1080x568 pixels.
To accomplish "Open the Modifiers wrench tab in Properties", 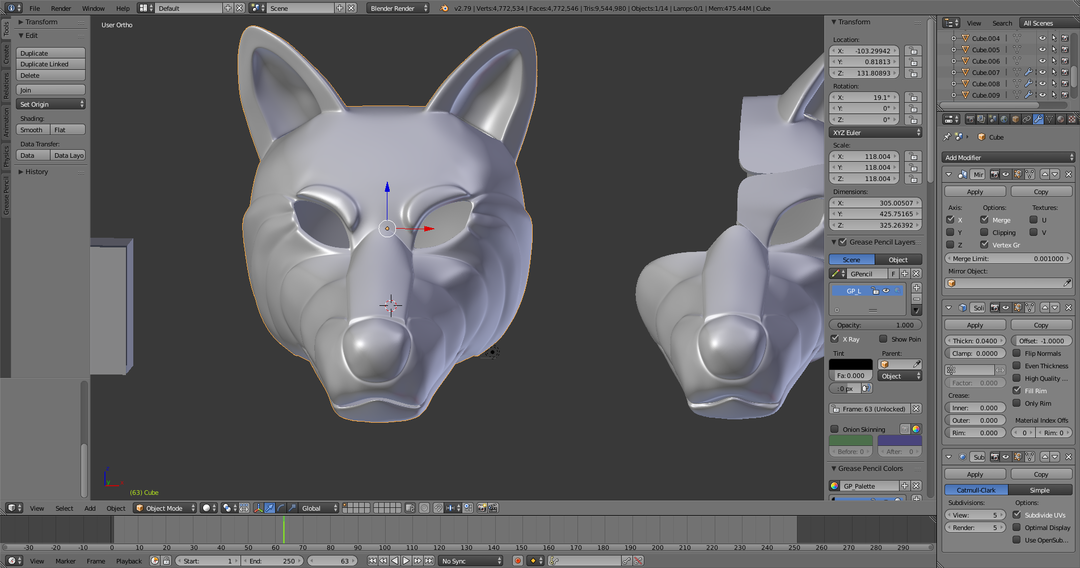I will coord(1037,120).
